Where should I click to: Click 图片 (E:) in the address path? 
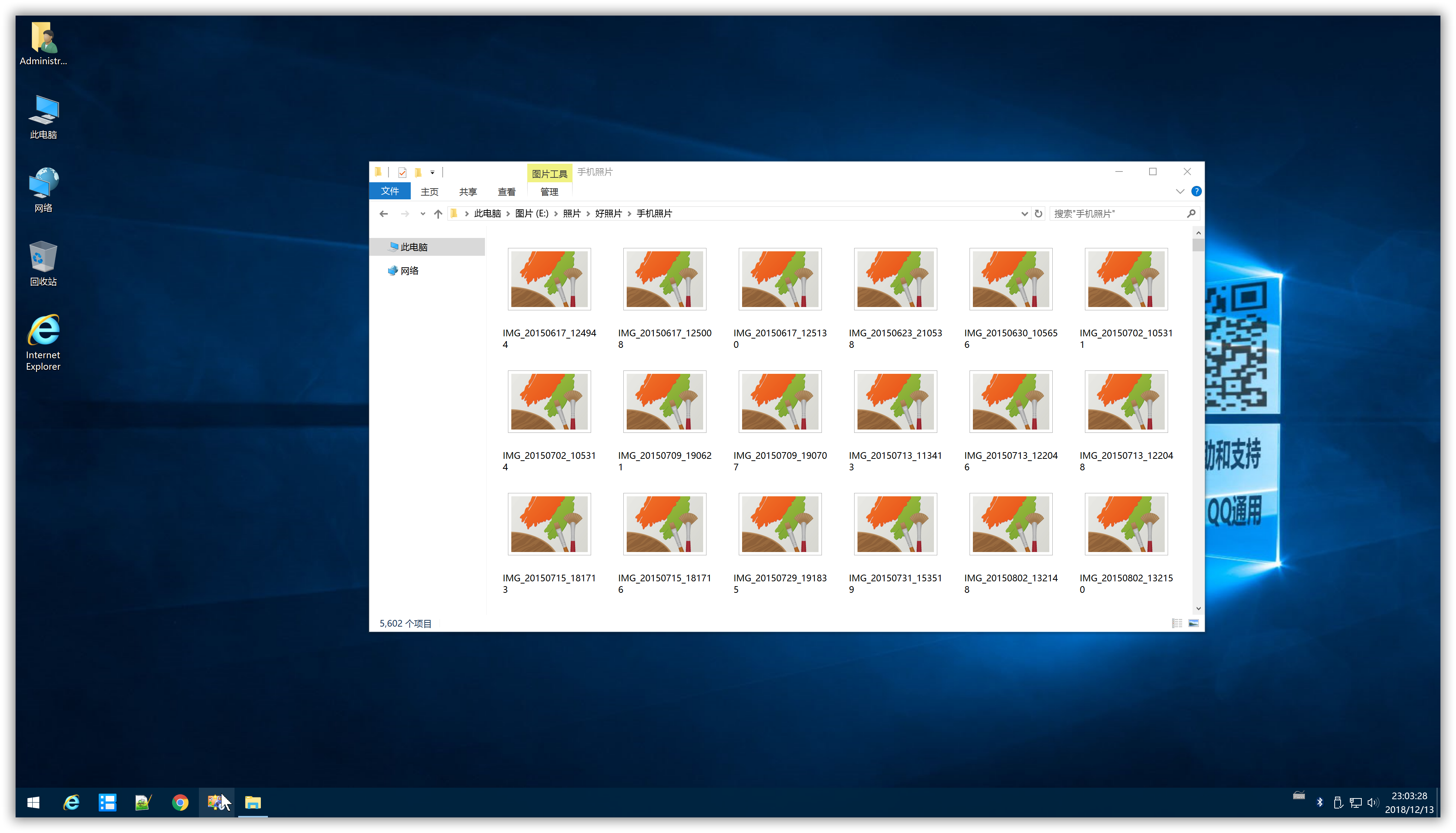[x=531, y=213]
